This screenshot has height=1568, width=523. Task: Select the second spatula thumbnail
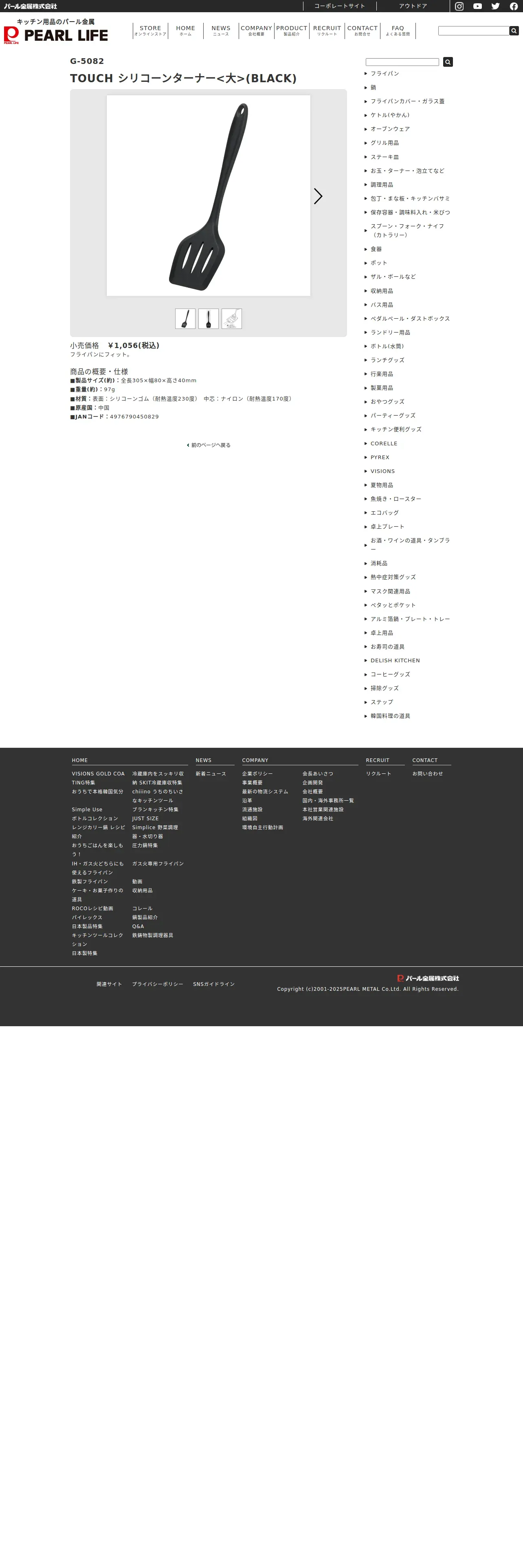pos(208,319)
